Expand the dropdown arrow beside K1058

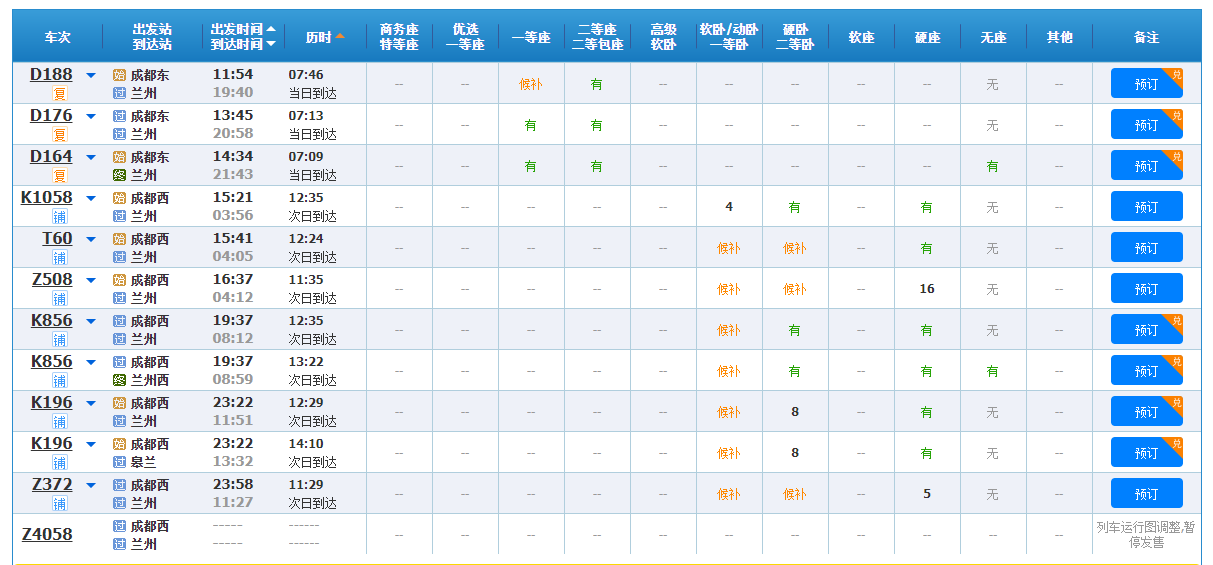pyautogui.click(x=91, y=198)
